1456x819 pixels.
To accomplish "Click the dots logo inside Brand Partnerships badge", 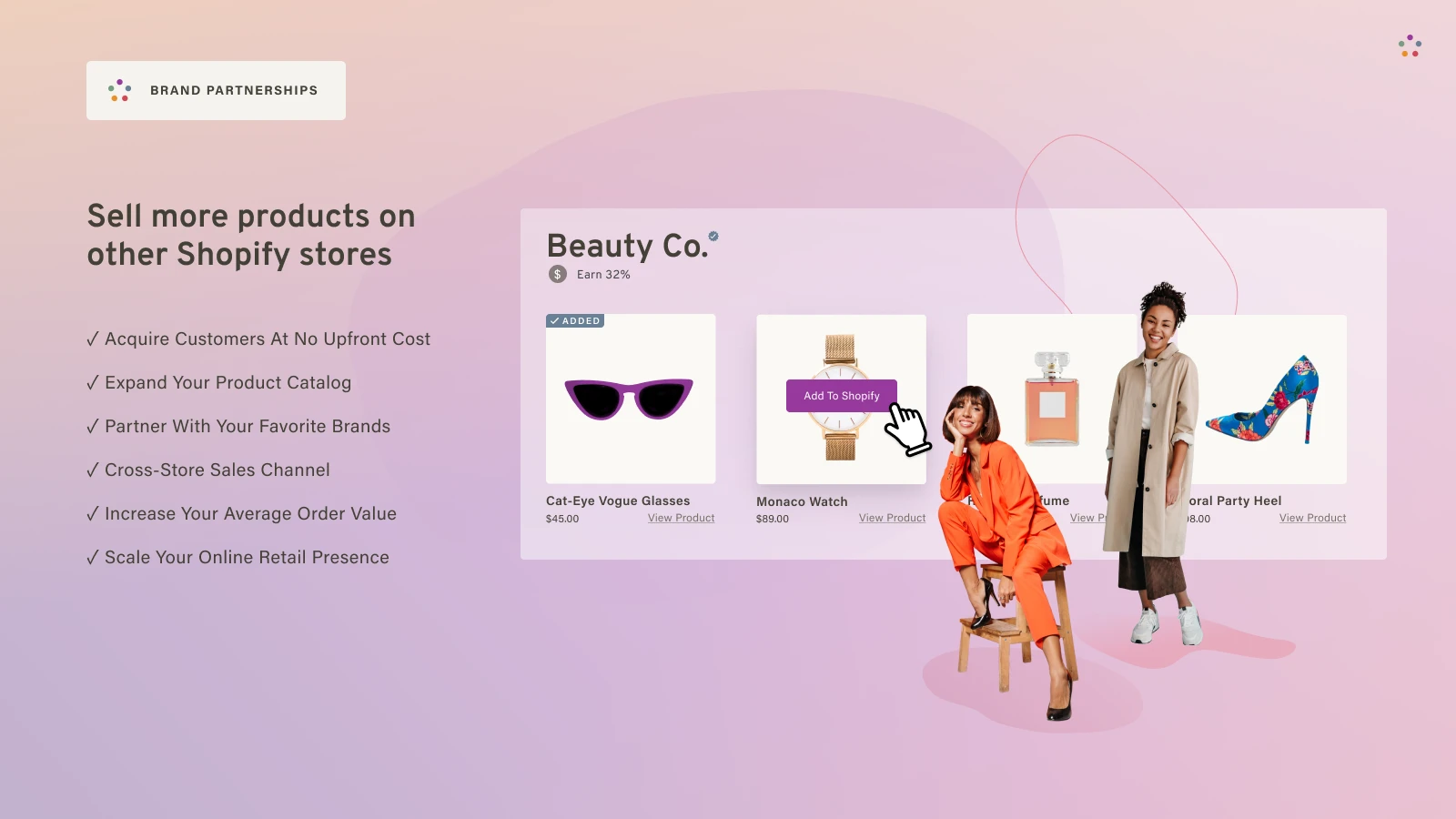I will (x=119, y=90).
